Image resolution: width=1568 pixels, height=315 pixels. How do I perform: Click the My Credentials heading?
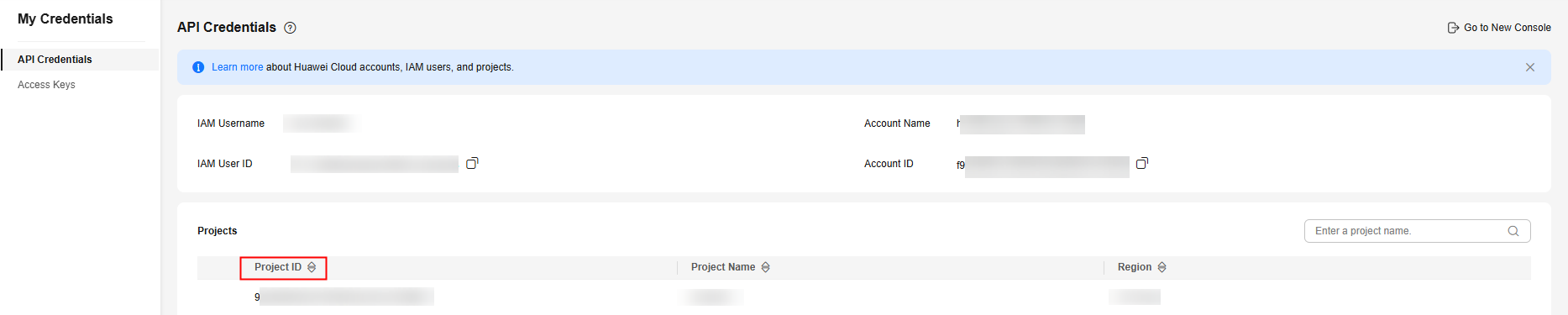pyautogui.click(x=66, y=18)
